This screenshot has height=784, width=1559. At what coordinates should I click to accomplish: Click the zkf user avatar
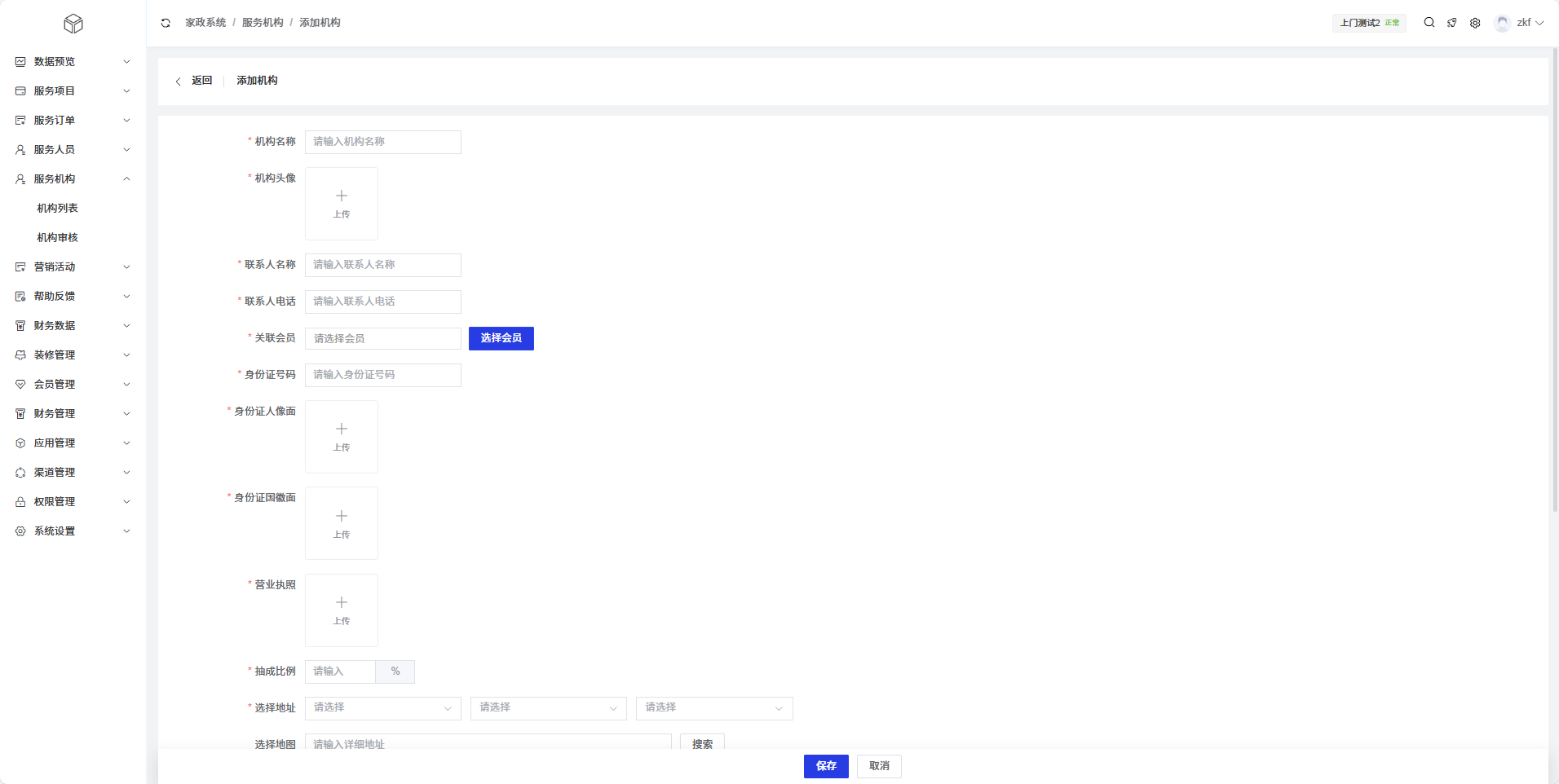pyautogui.click(x=1502, y=23)
